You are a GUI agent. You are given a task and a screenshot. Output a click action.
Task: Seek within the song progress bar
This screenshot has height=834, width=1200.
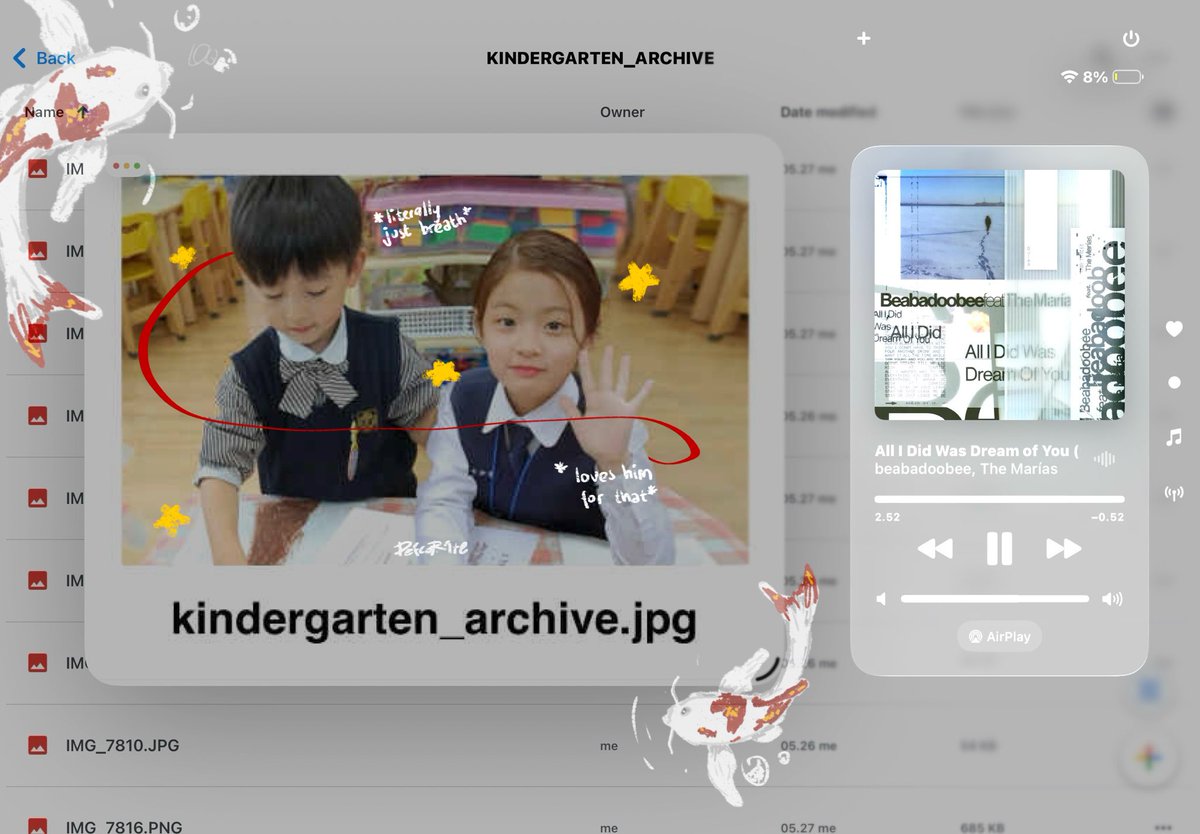pyautogui.click(x=999, y=498)
